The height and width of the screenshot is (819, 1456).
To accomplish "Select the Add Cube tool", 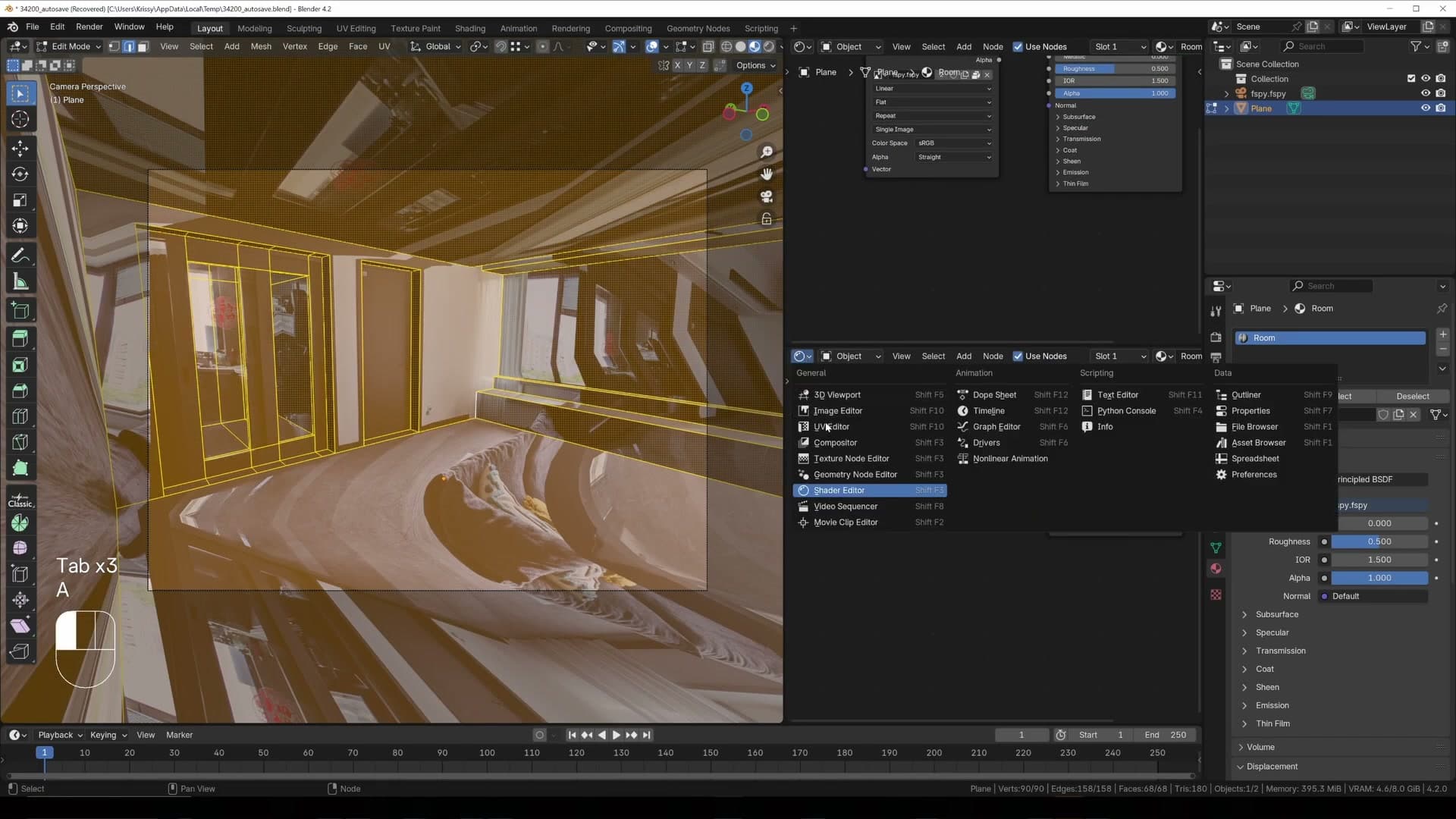I will coord(20,311).
